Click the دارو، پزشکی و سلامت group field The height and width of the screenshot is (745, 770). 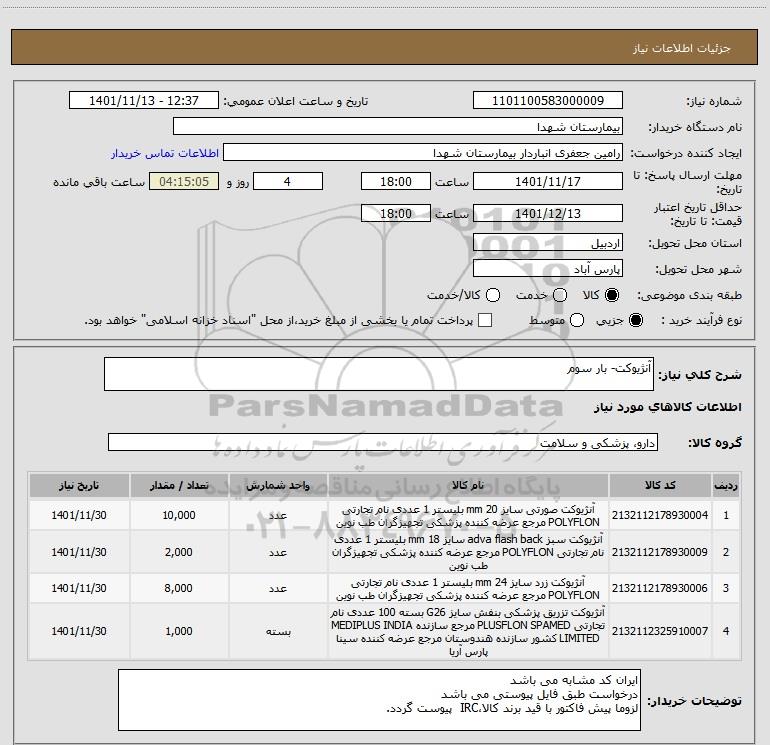383,442
